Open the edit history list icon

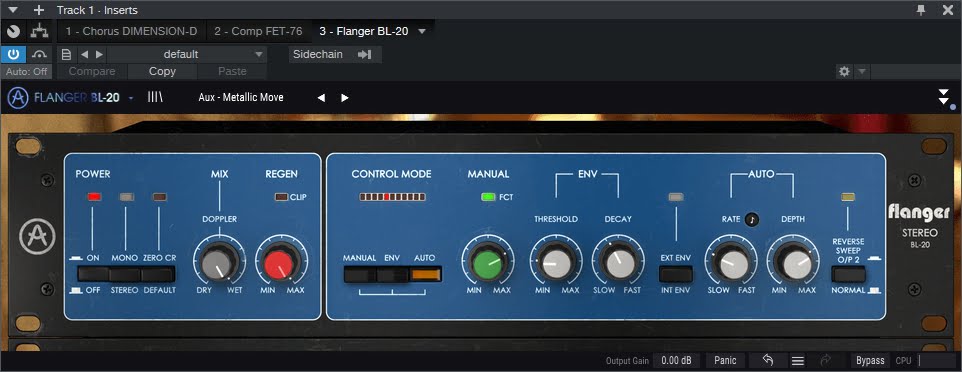798,360
